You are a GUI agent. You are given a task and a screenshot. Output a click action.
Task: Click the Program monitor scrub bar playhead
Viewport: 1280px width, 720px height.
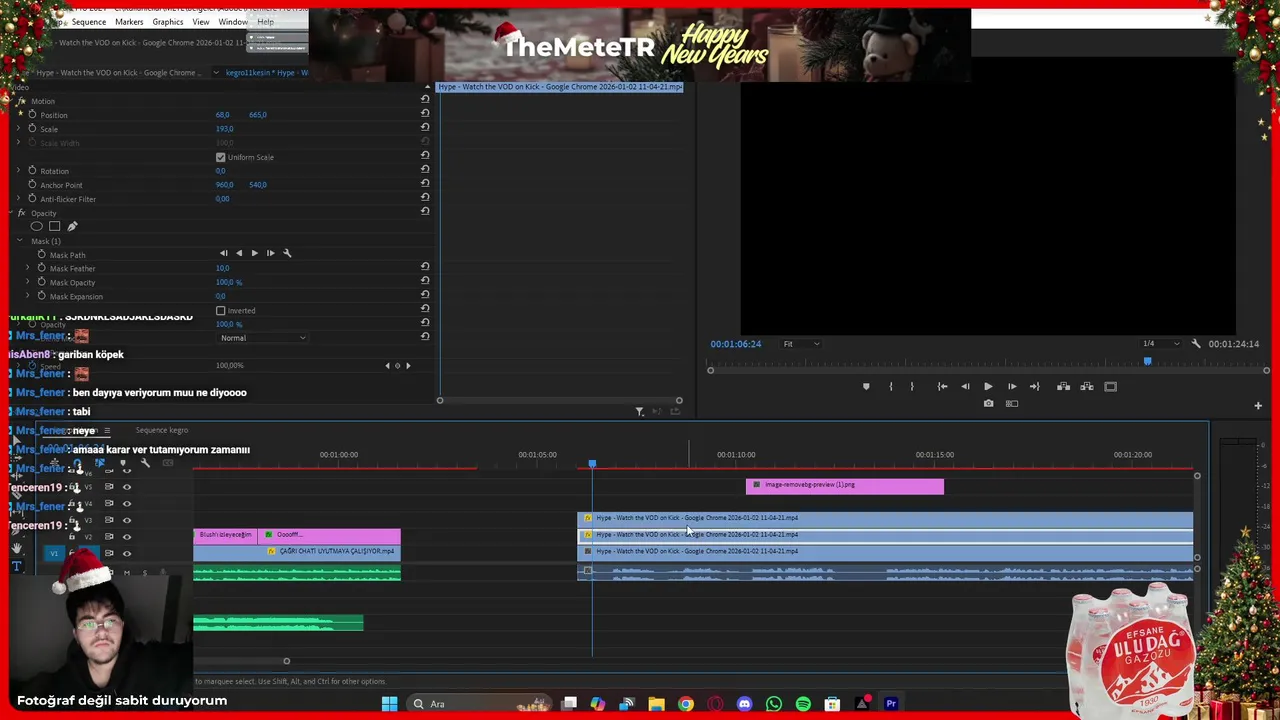point(1147,362)
